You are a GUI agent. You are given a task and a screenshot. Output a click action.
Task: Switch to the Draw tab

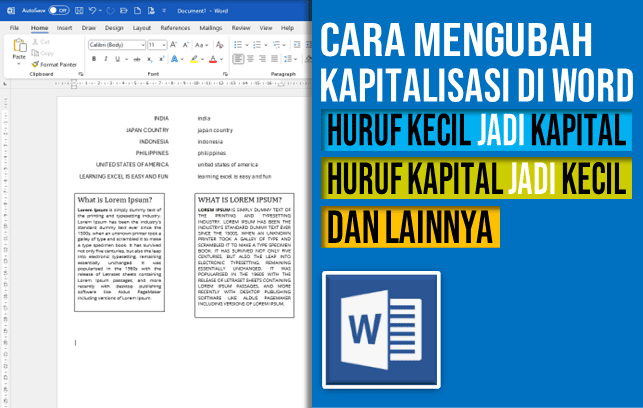click(x=89, y=28)
